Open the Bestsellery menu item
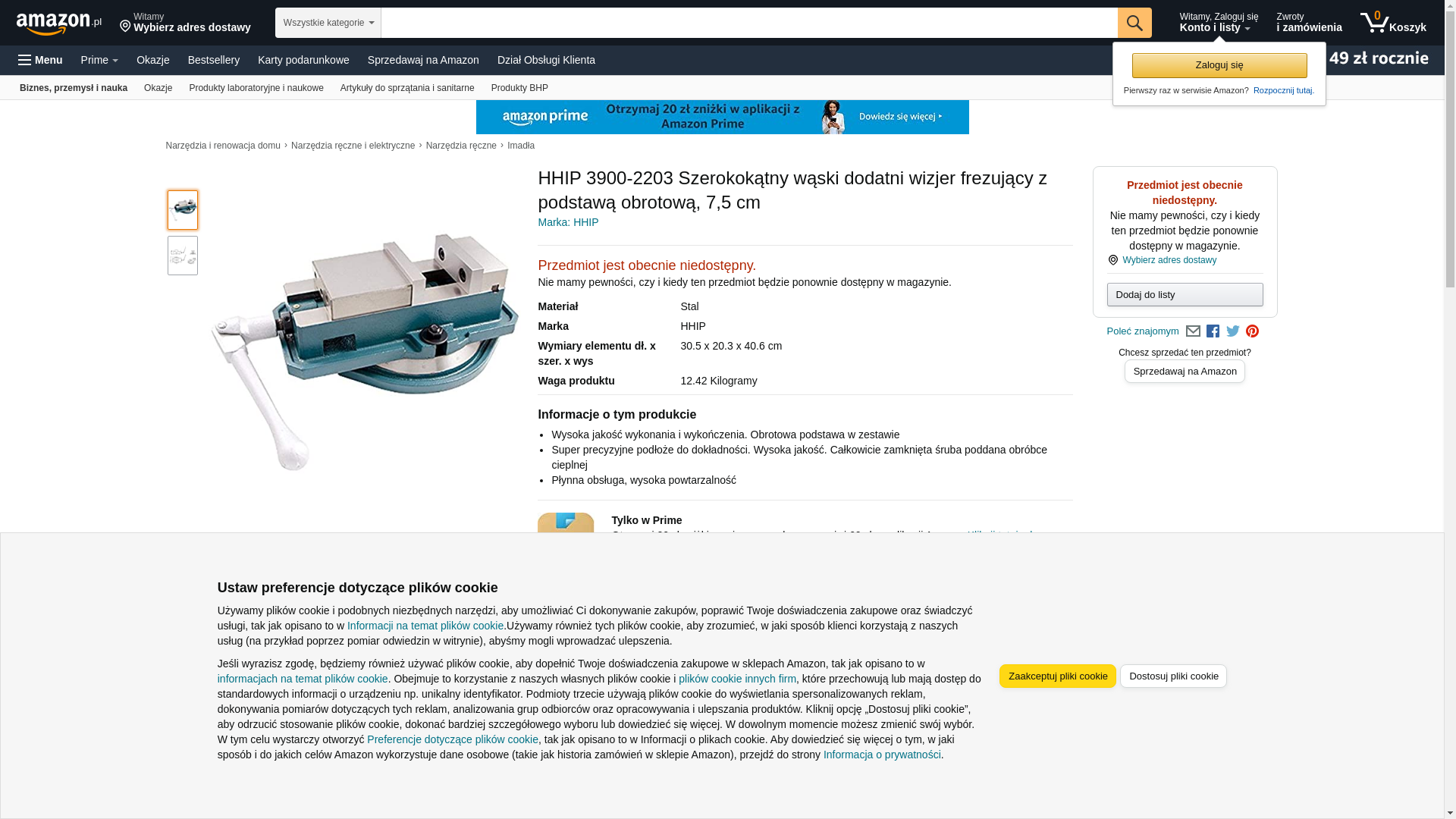Image resolution: width=1456 pixels, height=819 pixels. click(x=214, y=60)
